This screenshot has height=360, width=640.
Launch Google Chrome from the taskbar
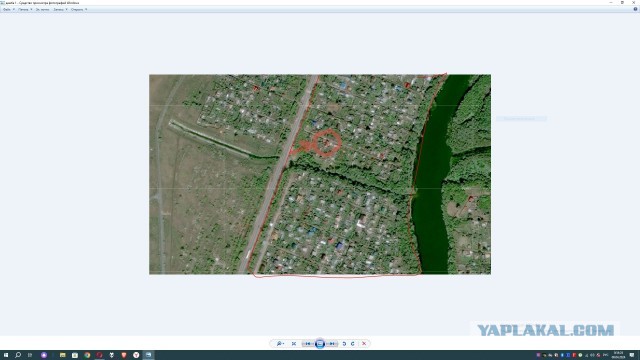[x=87, y=355]
